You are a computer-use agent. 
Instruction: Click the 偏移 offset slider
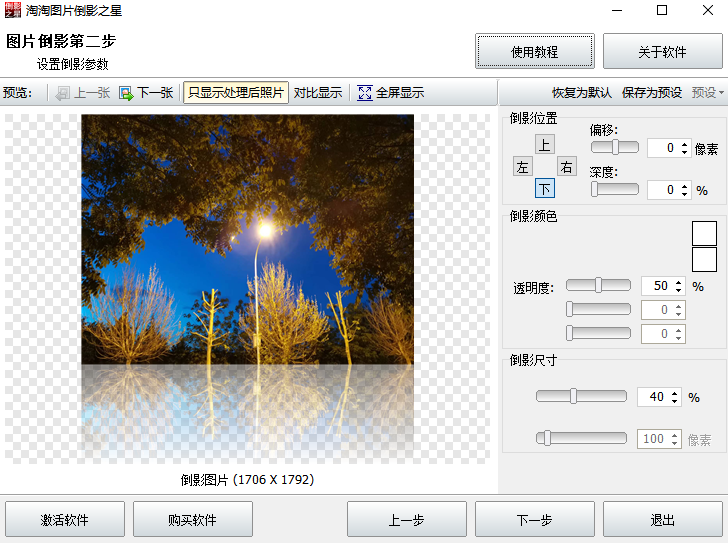coord(615,147)
